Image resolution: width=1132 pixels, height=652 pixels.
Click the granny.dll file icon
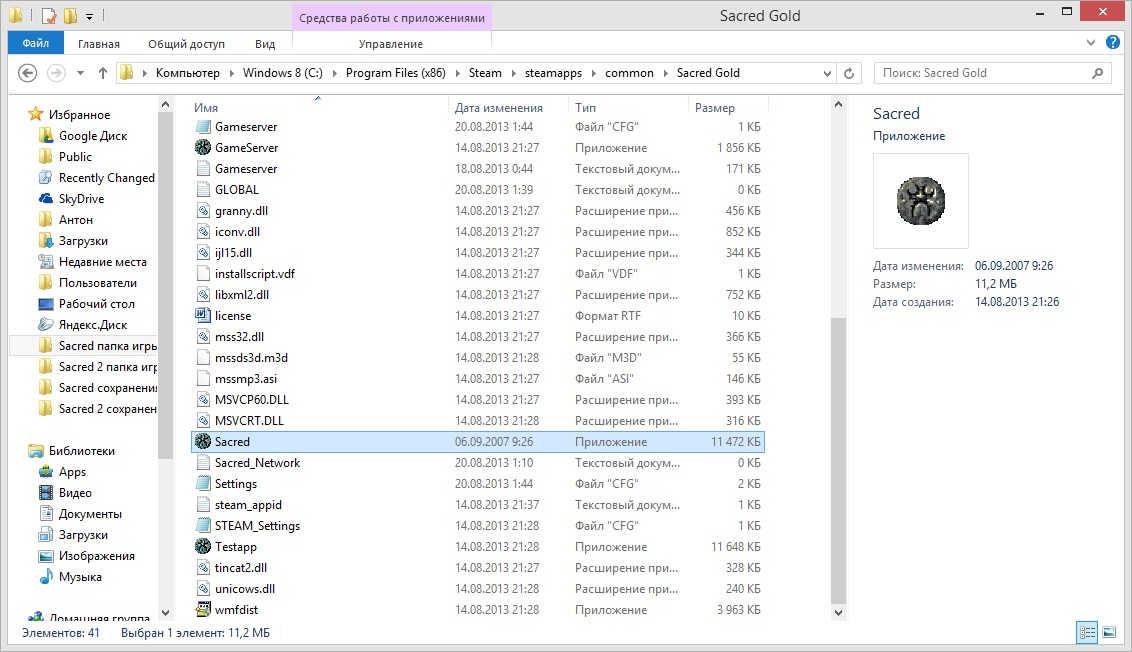[203, 211]
